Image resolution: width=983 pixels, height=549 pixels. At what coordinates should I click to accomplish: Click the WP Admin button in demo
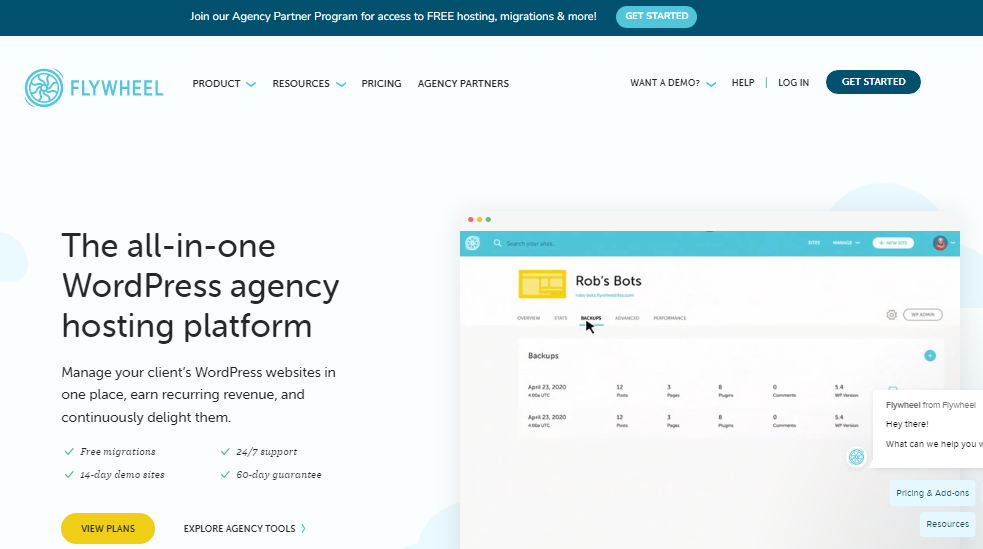pos(923,315)
